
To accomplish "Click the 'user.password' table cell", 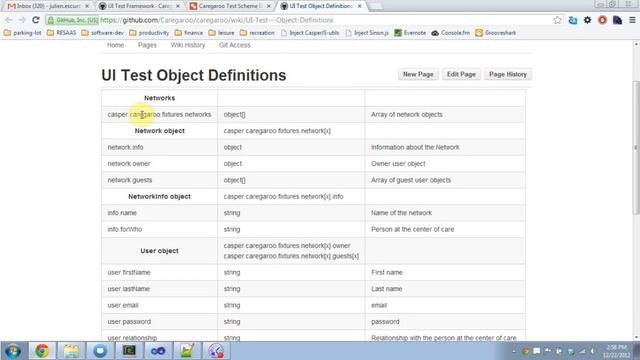I will [160, 322].
